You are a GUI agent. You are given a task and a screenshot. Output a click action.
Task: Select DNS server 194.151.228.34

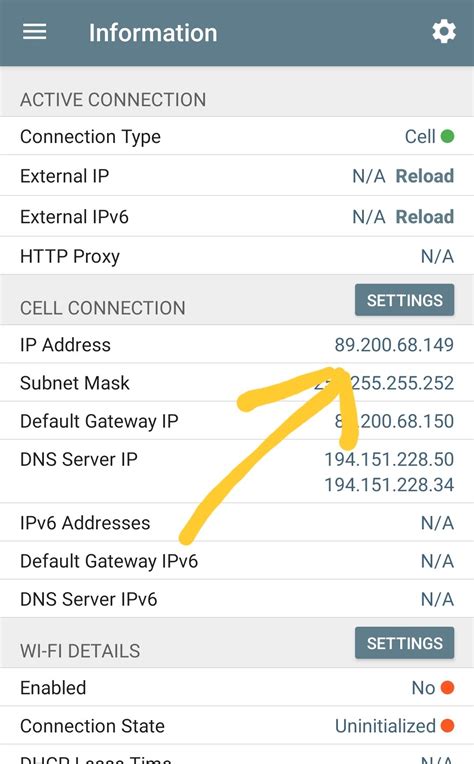click(389, 485)
